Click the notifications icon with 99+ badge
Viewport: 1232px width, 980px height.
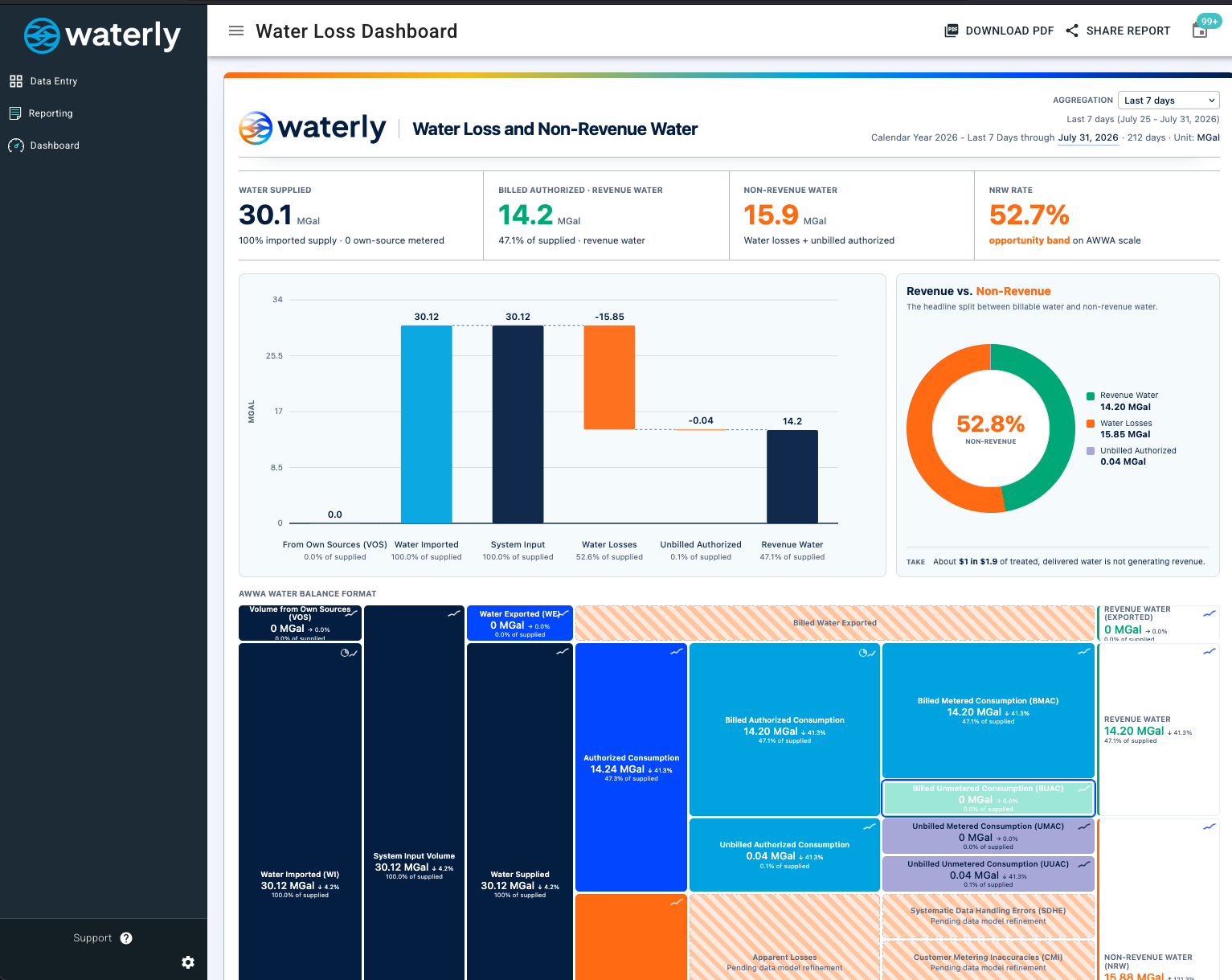(1200, 31)
